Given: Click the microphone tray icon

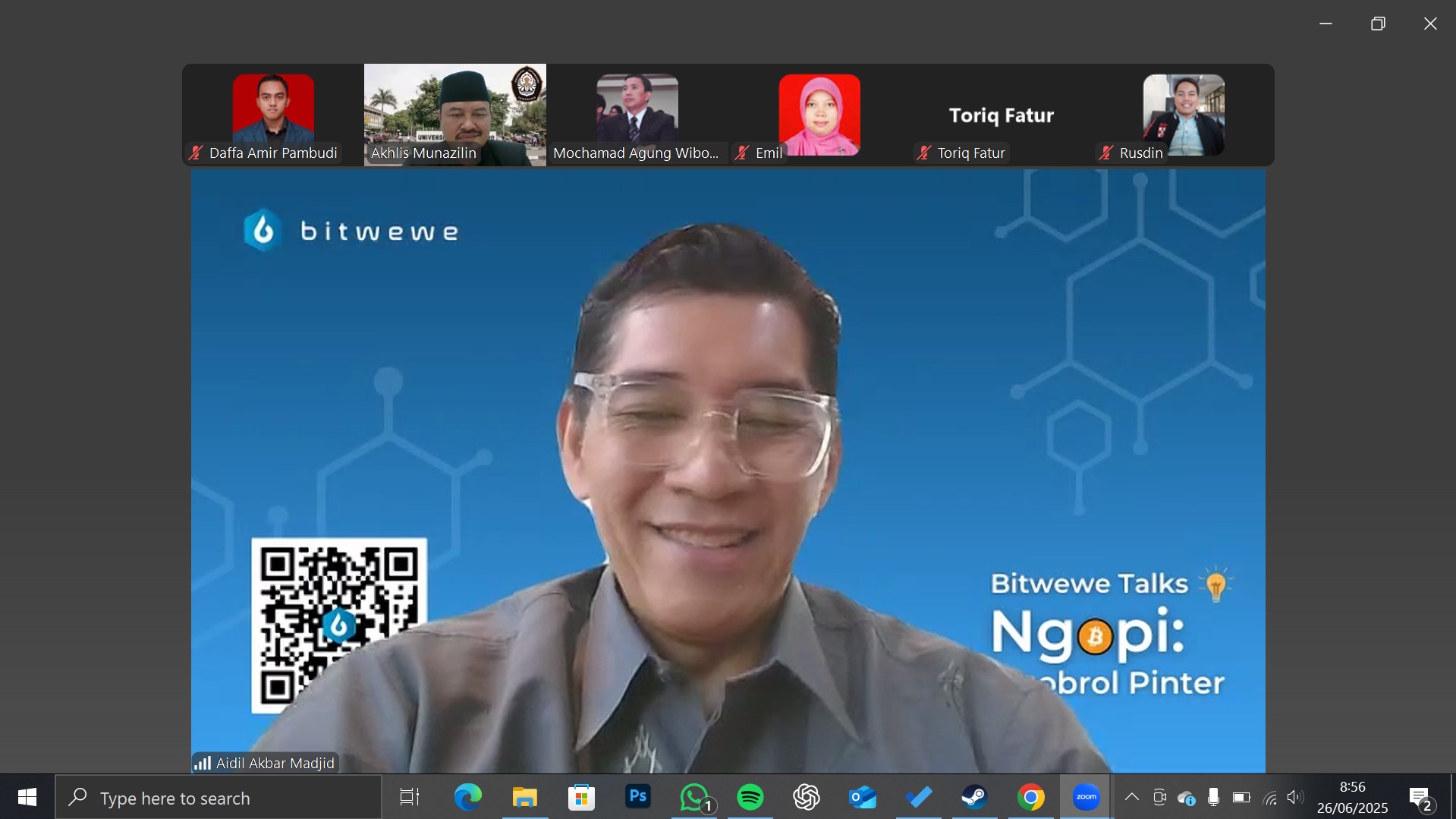Looking at the screenshot, I should 1213,797.
